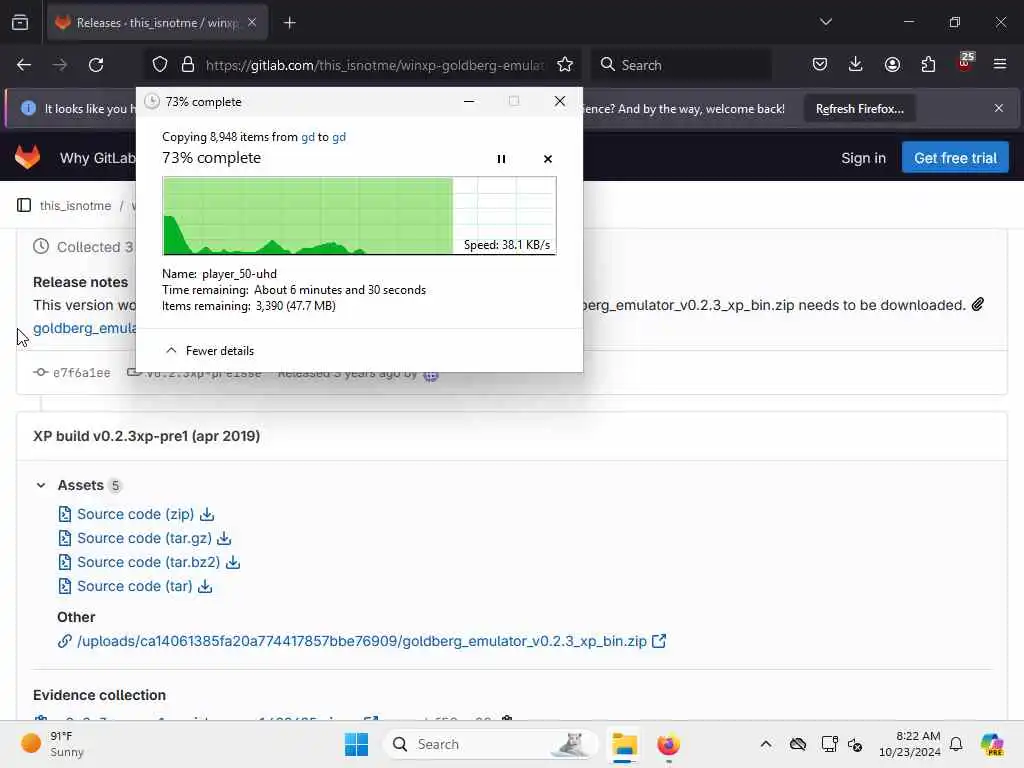Screen dimensions: 1024x768
Task: Open the tracking protection shield icon
Action: (160, 65)
